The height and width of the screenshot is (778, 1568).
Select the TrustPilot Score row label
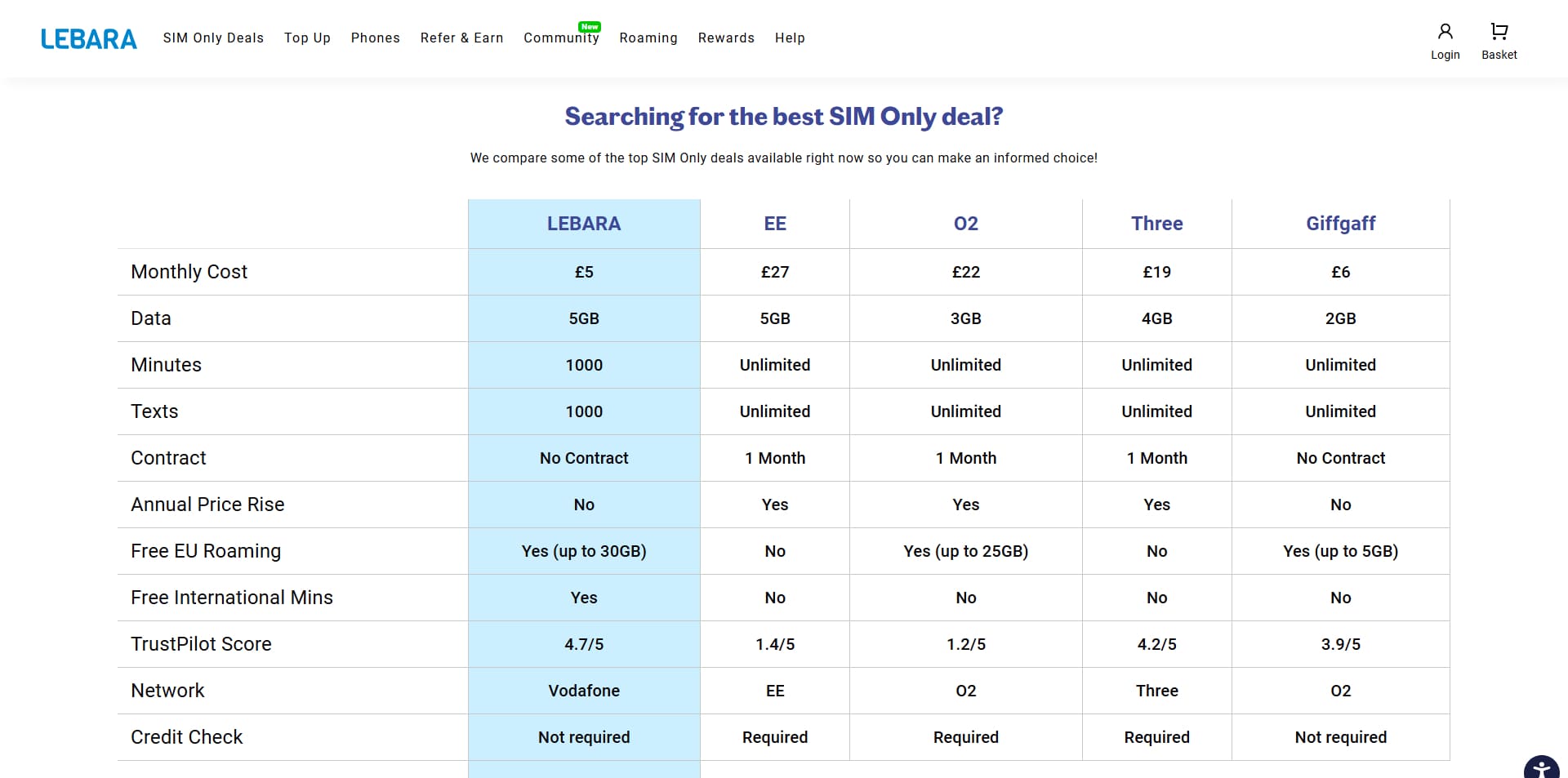(x=201, y=644)
